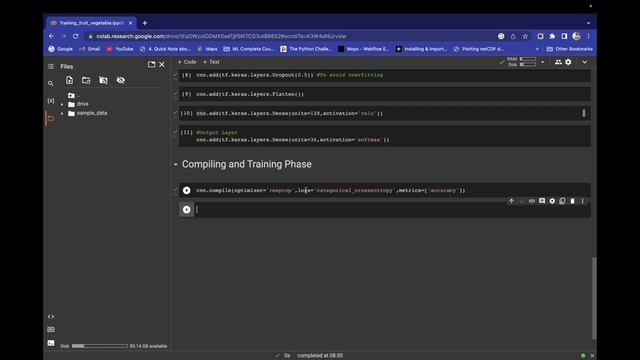This screenshot has height=360, width=640.
Task: Open the Chrome profile avatar
Action: [576, 36]
